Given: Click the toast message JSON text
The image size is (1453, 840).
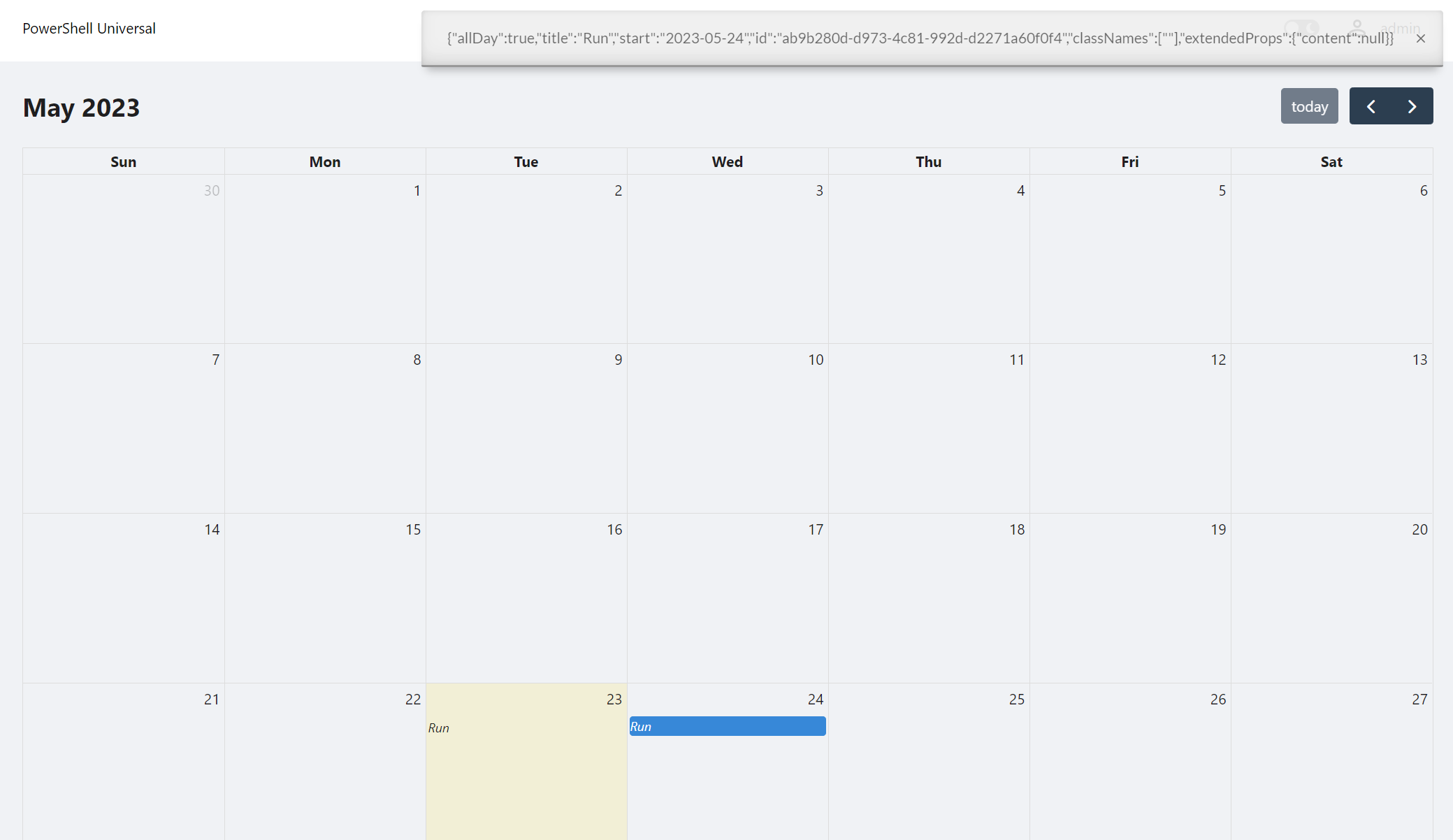Looking at the screenshot, I should [x=920, y=38].
